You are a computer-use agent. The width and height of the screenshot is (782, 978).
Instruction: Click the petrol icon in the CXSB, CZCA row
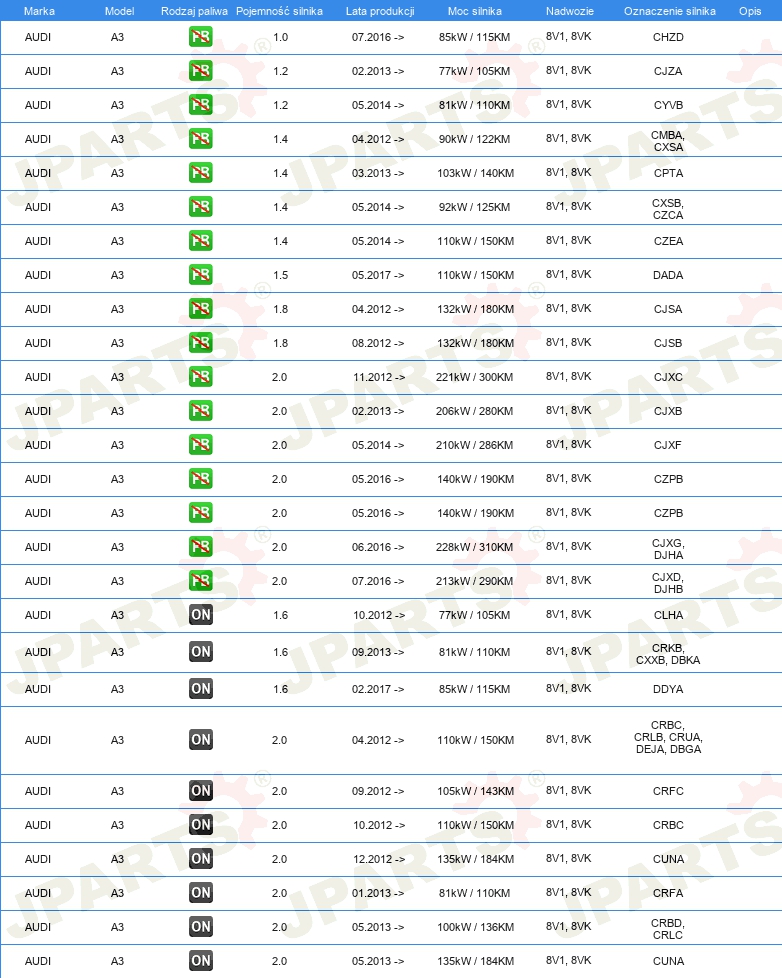(200, 206)
